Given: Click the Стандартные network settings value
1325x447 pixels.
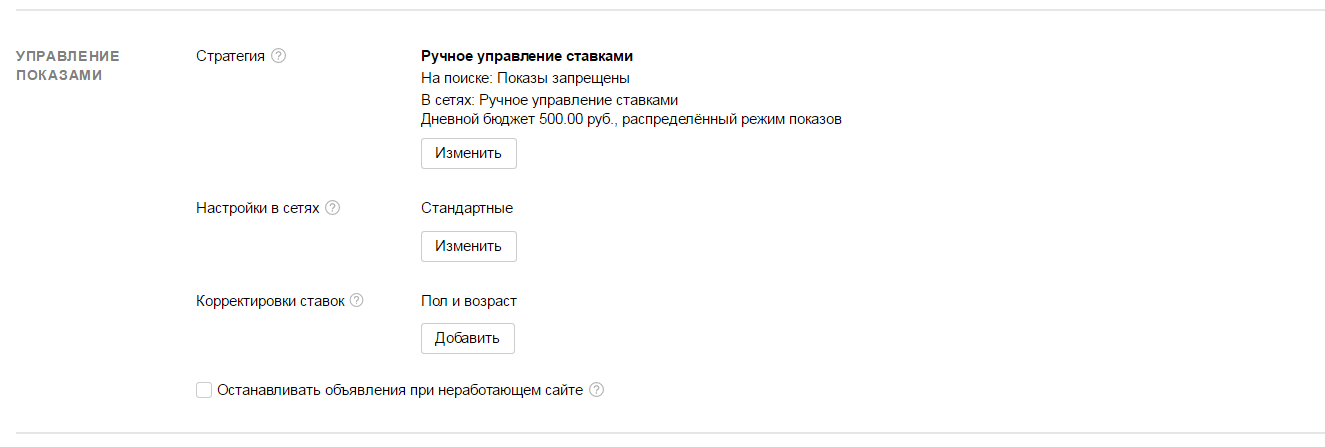Looking at the screenshot, I should (467, 208).
